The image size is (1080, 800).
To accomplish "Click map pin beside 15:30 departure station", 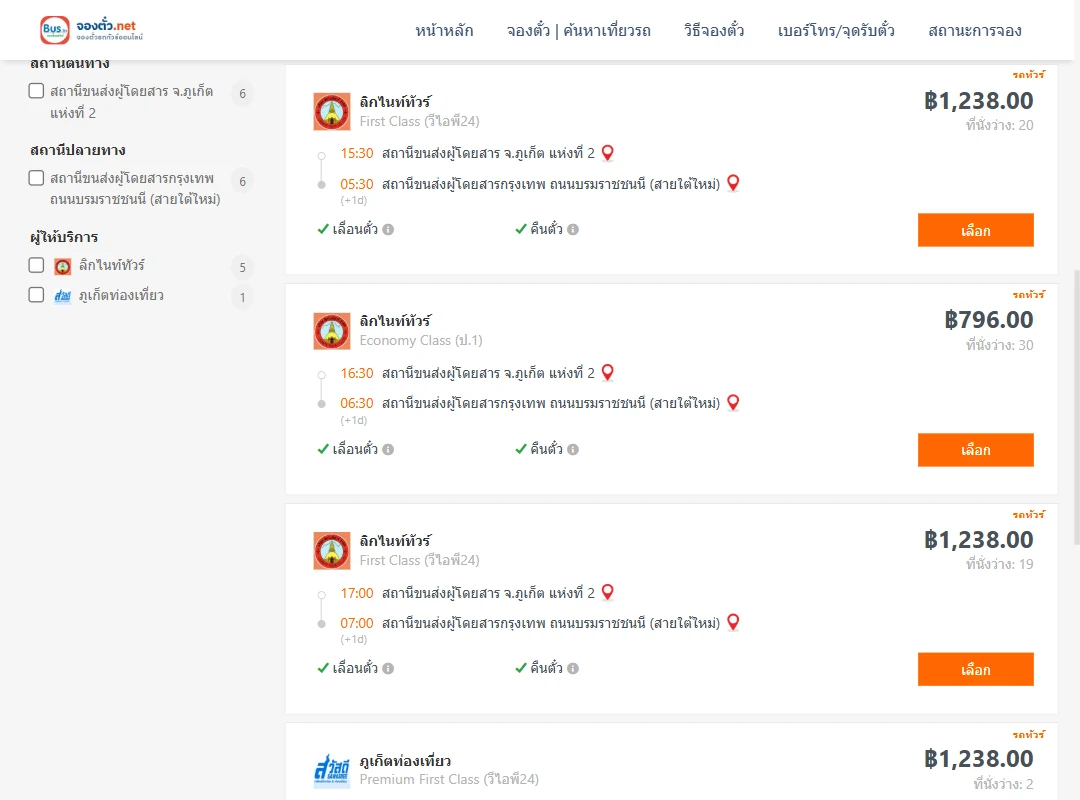I will click(608, 153).
